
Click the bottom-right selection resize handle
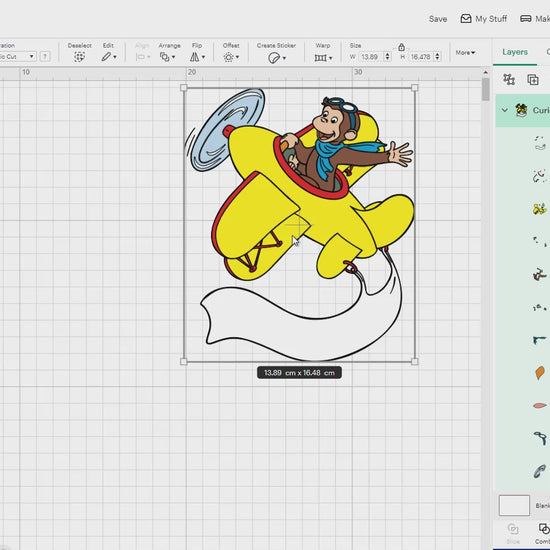pyautogui.click(x=415, y=362)
